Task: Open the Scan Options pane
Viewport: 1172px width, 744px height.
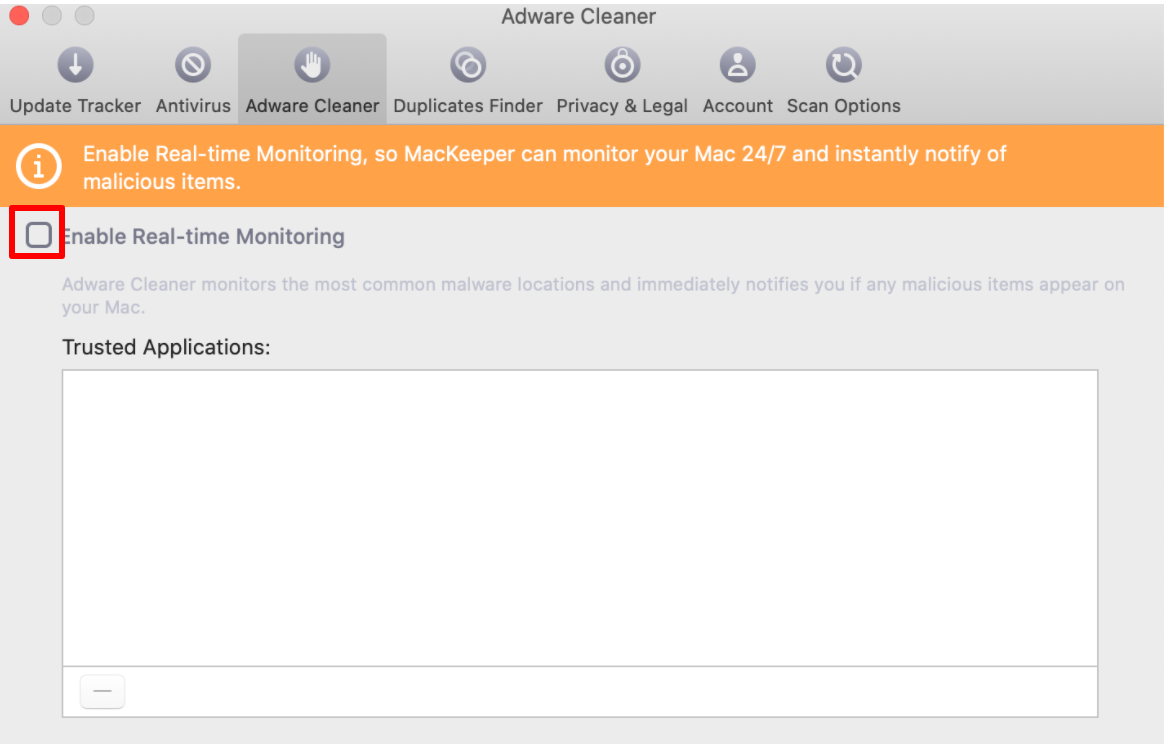Action: (x=843, y=79)
